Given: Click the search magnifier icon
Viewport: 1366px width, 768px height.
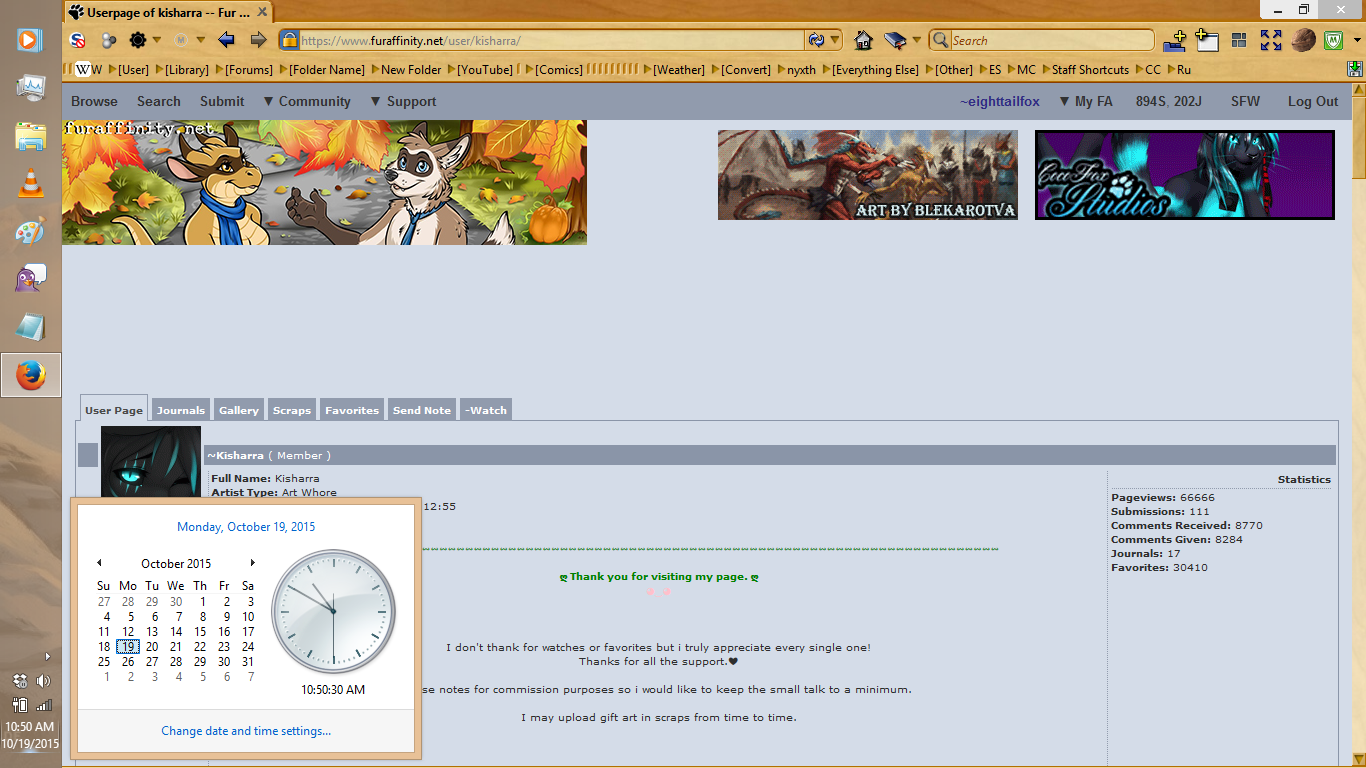Looking at the screenshot, I should click(x=940, y=40).
